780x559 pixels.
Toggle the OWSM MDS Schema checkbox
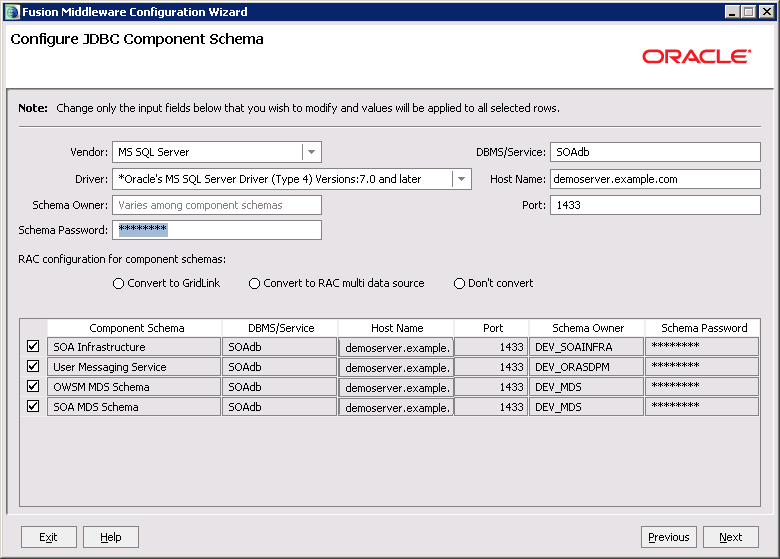(33, 387)
